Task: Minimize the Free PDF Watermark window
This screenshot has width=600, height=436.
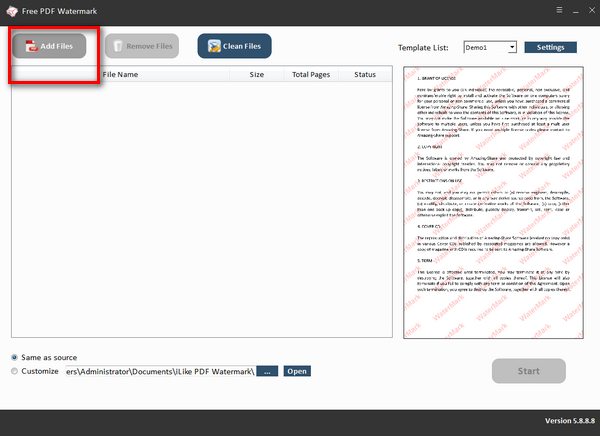Action: coord(576,11)
